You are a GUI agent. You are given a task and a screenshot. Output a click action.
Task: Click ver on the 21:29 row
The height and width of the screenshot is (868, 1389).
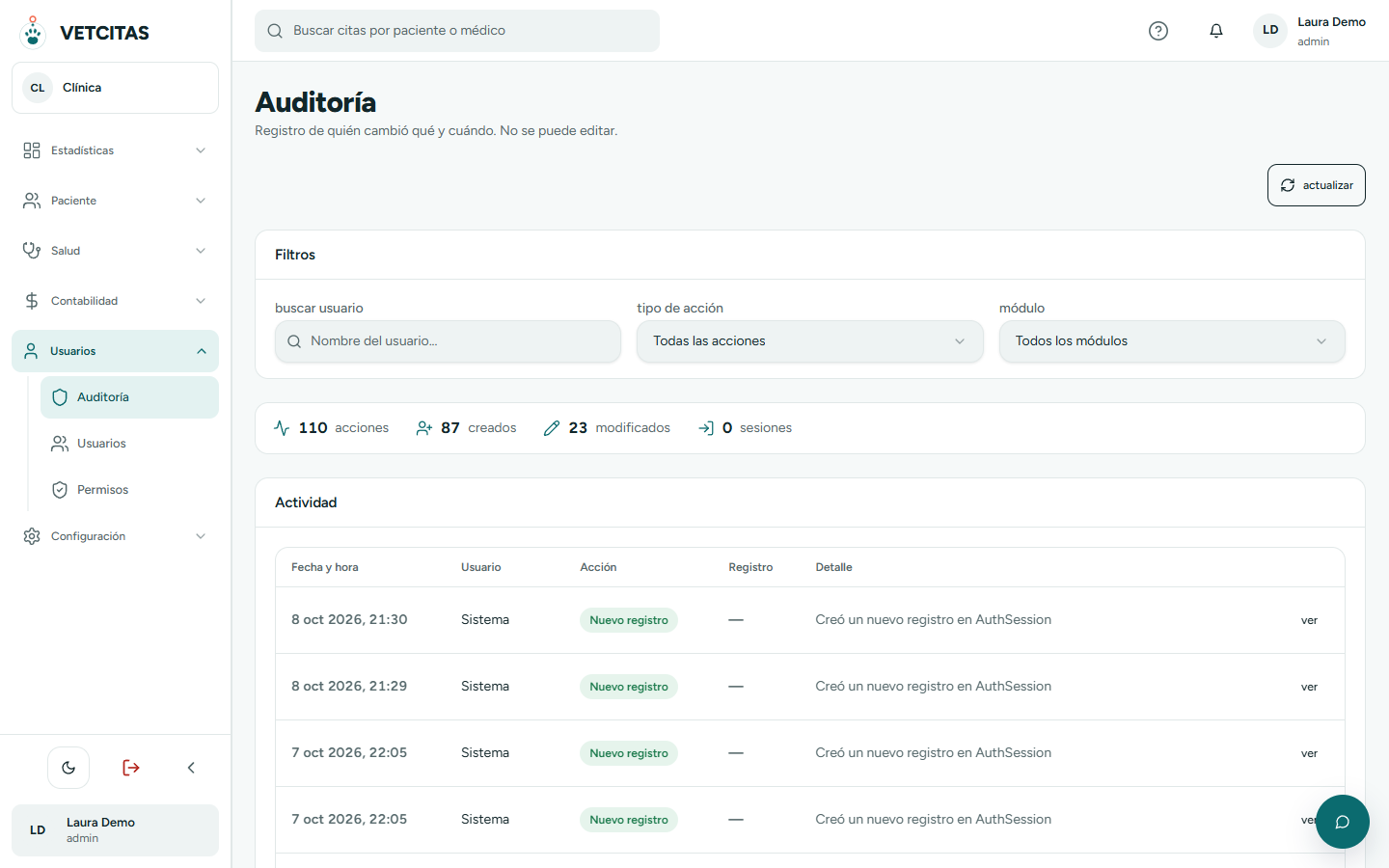[1309, 687]
